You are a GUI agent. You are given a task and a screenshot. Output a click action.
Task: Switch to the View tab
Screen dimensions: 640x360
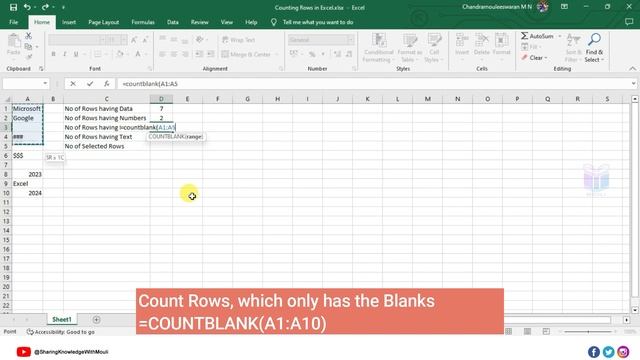point(227,22)
